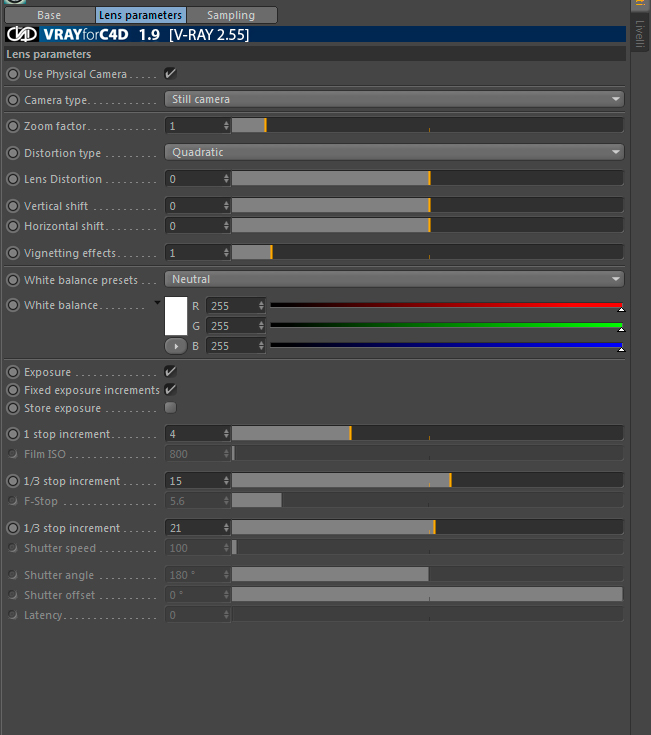Click animation dot next to Shutter offset
The image size is (651, 735).
coord(13,594)
